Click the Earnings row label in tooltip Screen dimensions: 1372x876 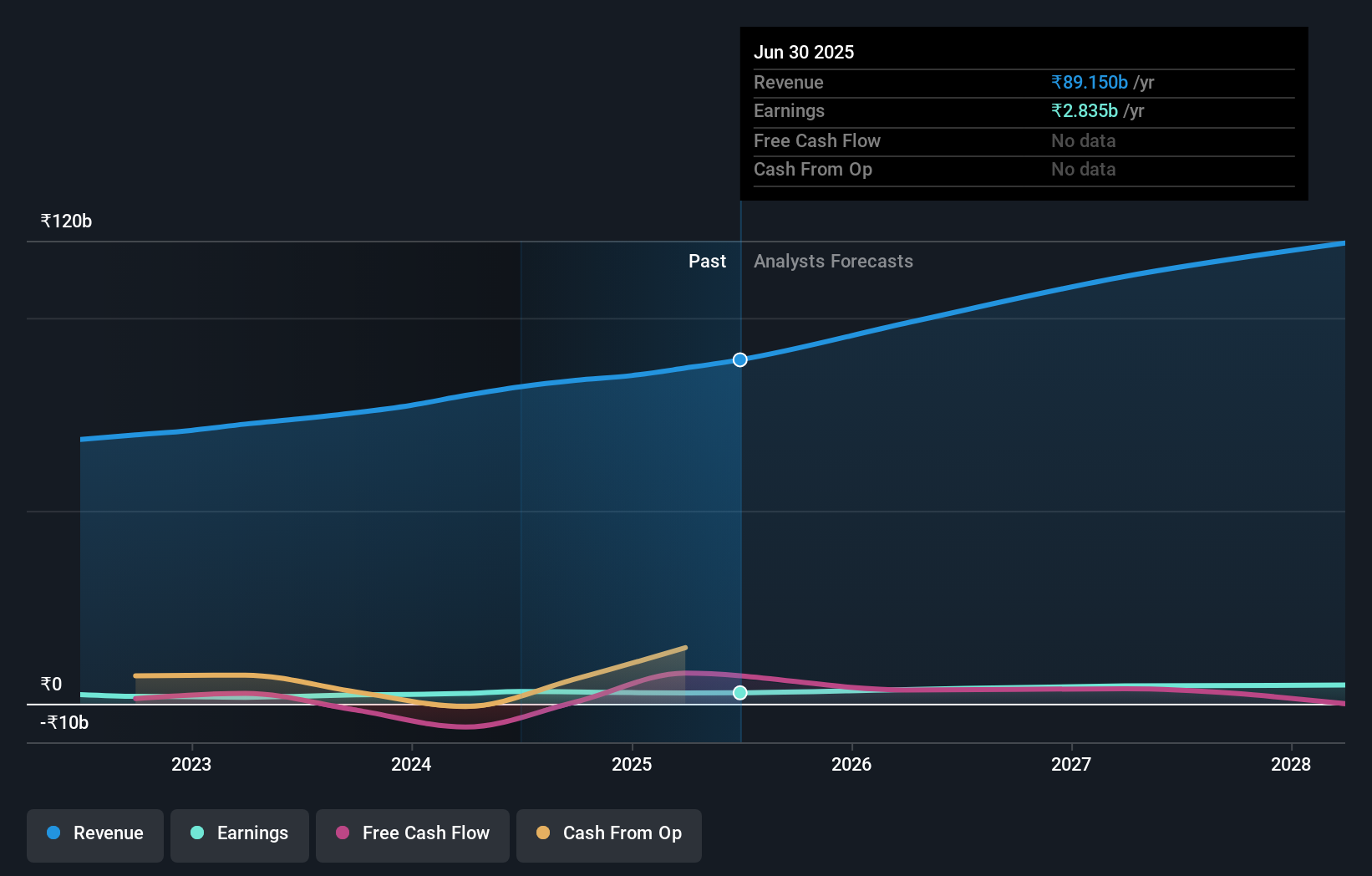[x=789, y=110]
